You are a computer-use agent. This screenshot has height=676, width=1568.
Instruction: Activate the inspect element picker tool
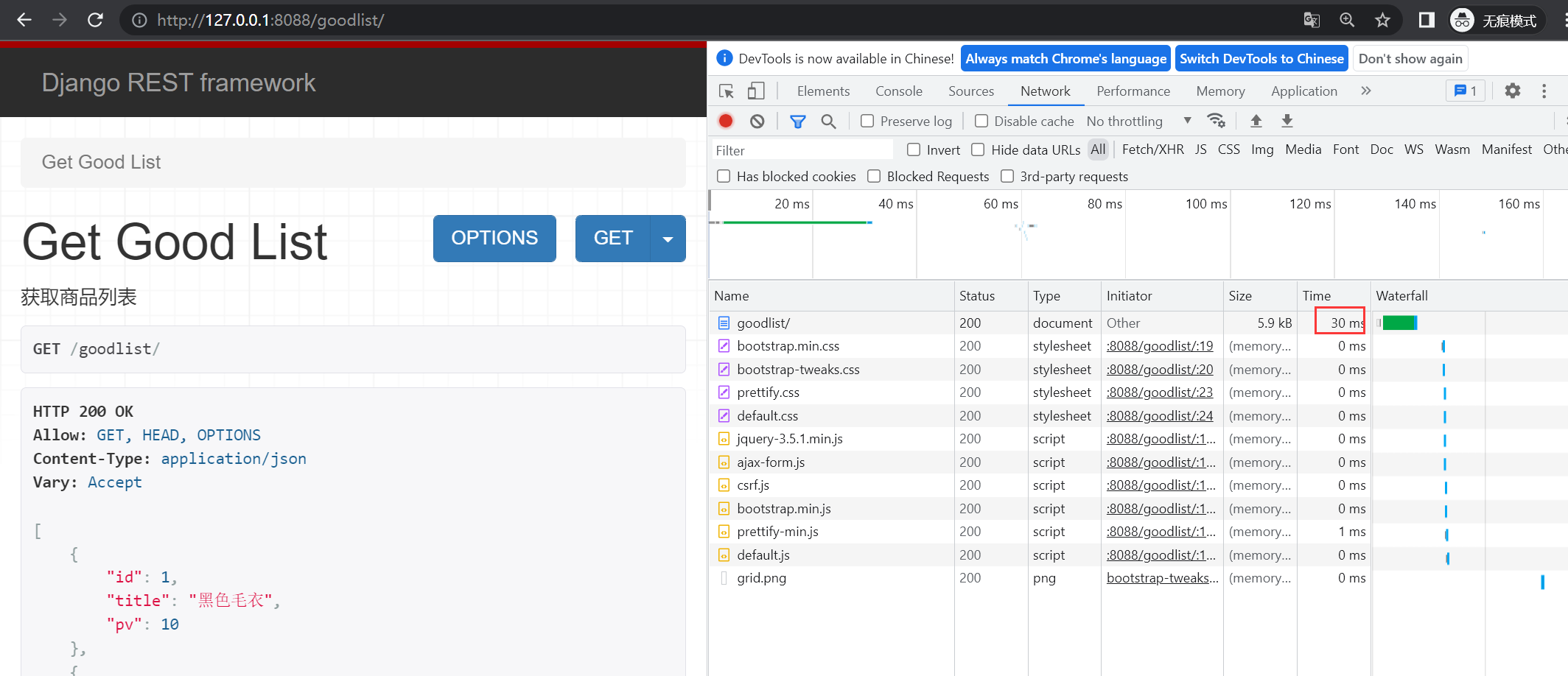727,91
